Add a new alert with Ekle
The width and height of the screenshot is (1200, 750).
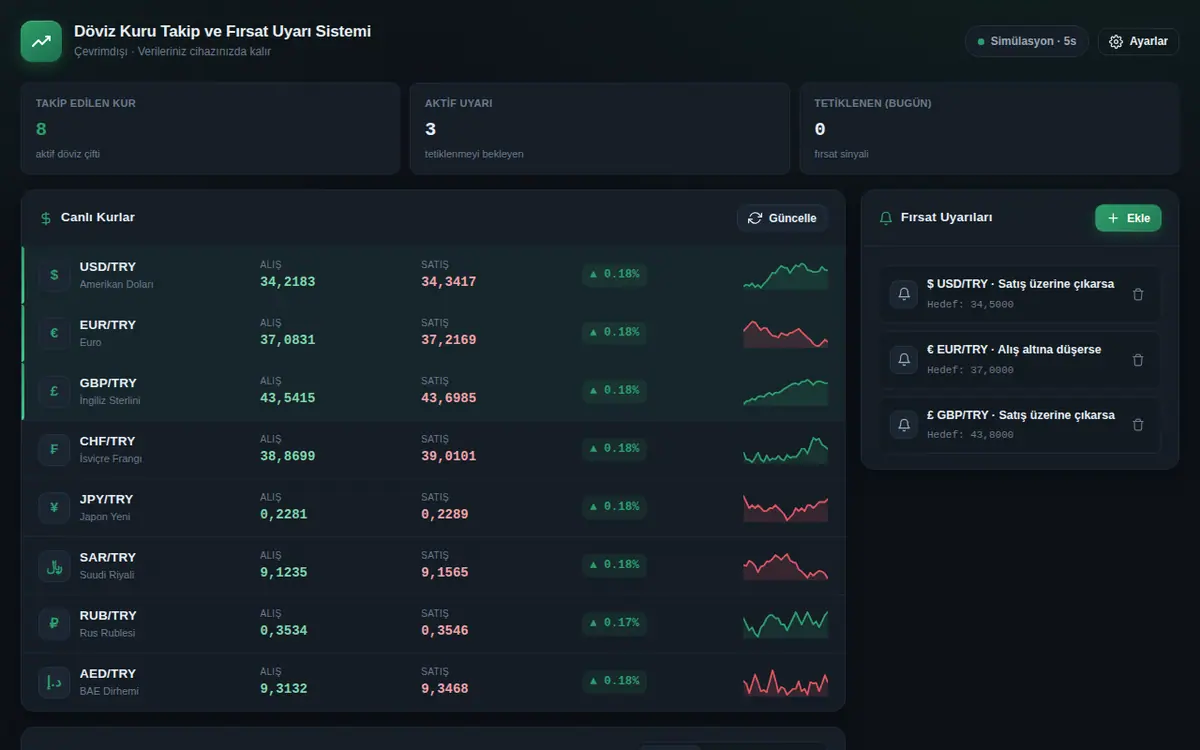coord(1128,218)
